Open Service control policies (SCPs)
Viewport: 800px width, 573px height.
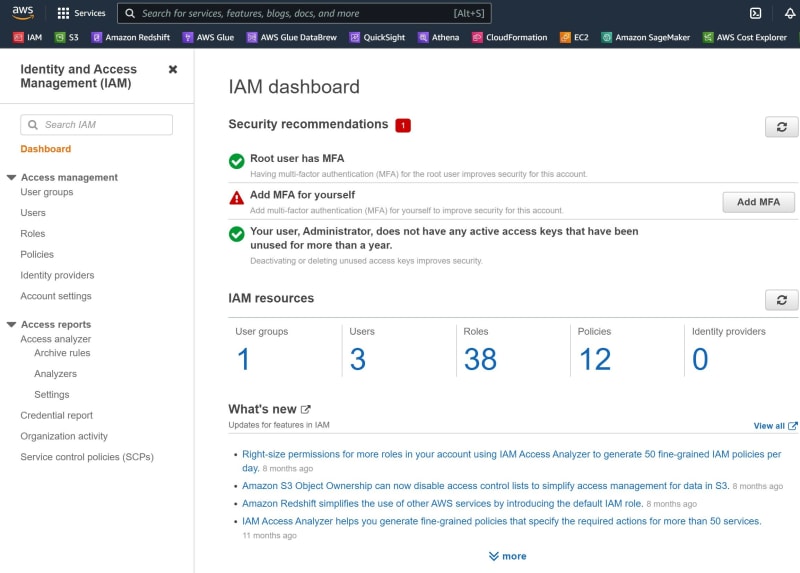coord(87,457)
